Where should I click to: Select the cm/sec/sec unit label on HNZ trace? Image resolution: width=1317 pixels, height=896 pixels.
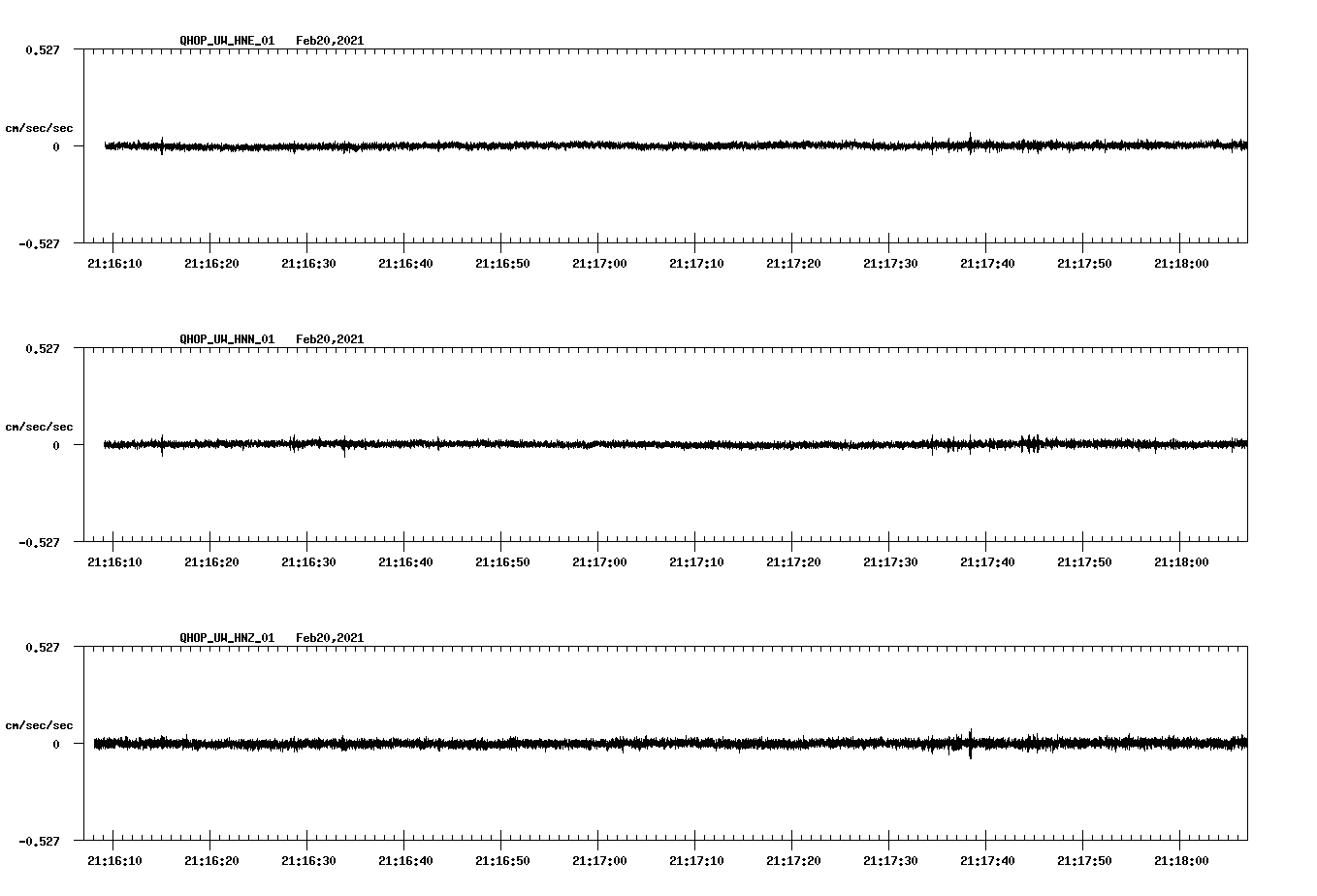[40, 723]
